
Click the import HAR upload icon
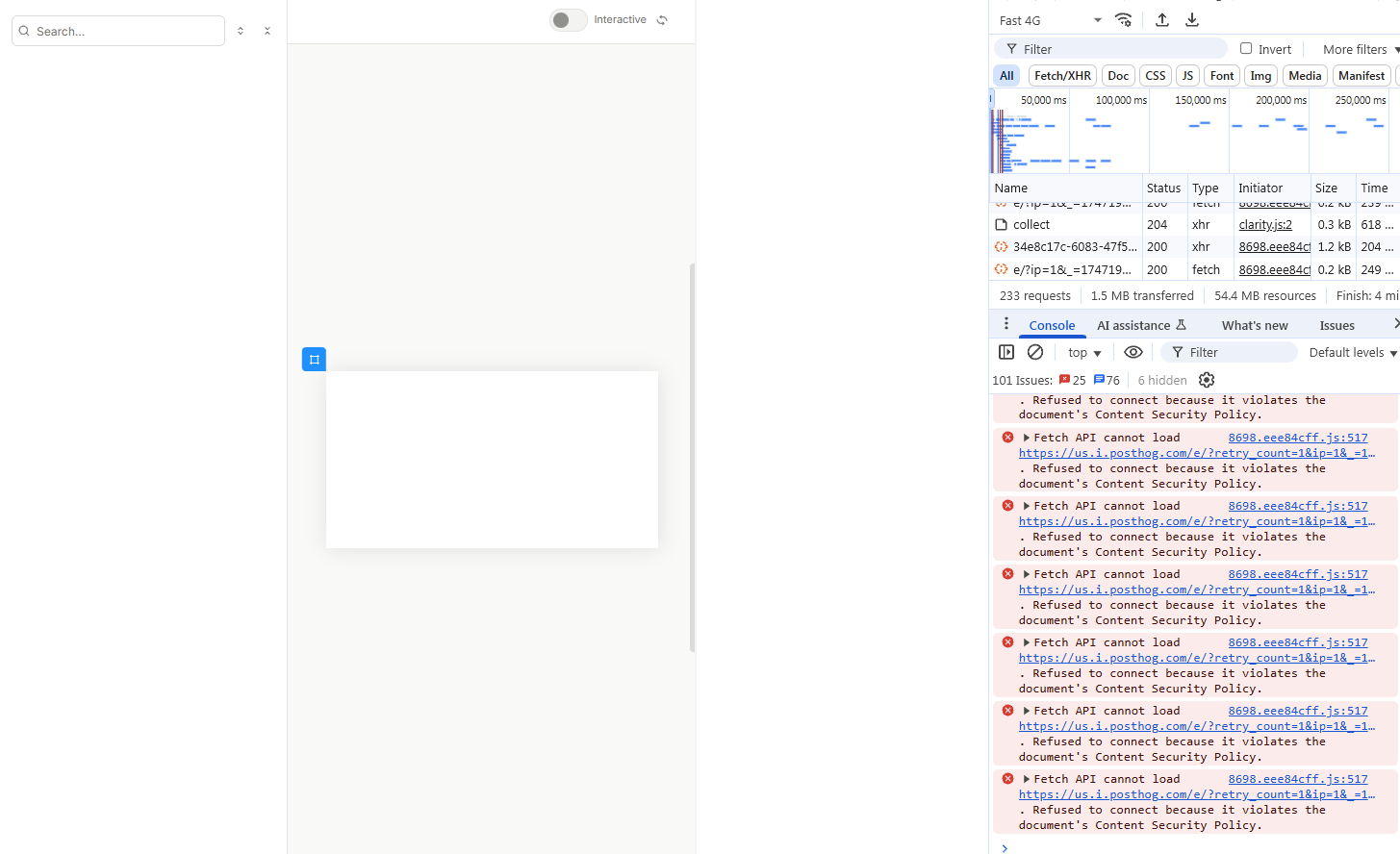[x=1162, y=20]
